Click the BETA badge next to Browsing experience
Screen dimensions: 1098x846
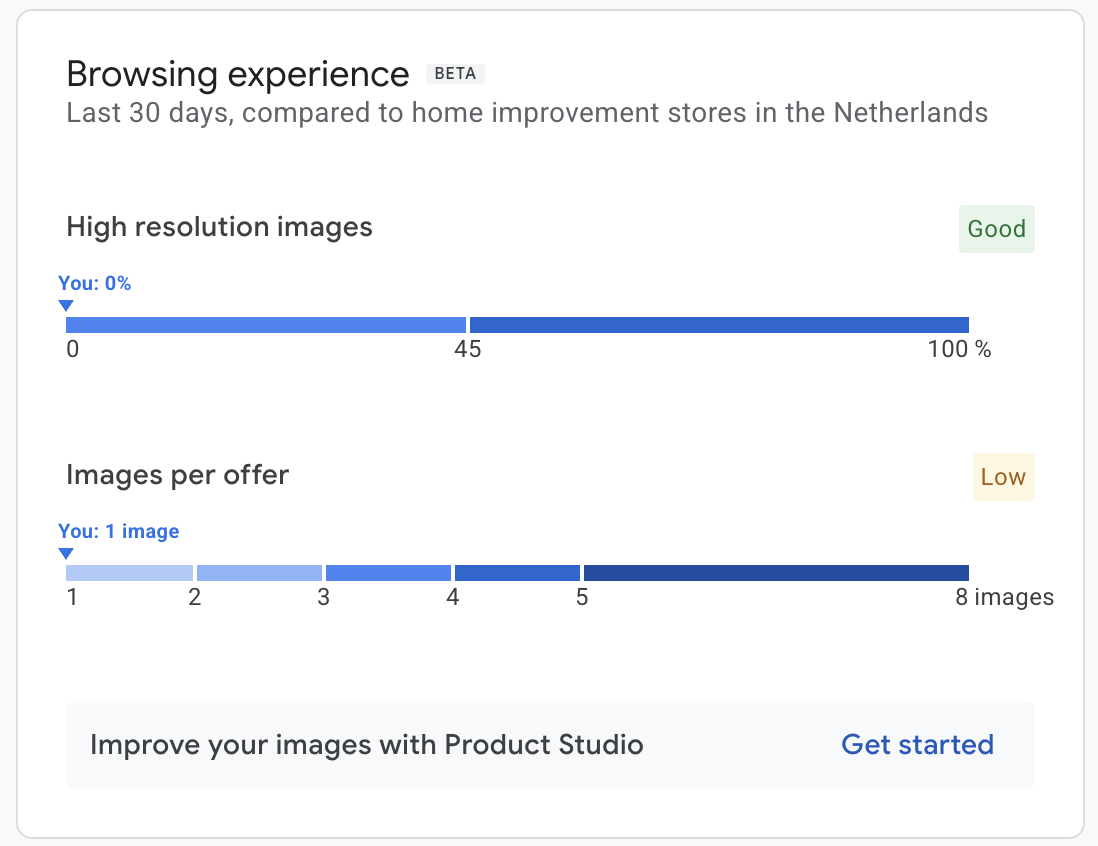tap(455, 74)
